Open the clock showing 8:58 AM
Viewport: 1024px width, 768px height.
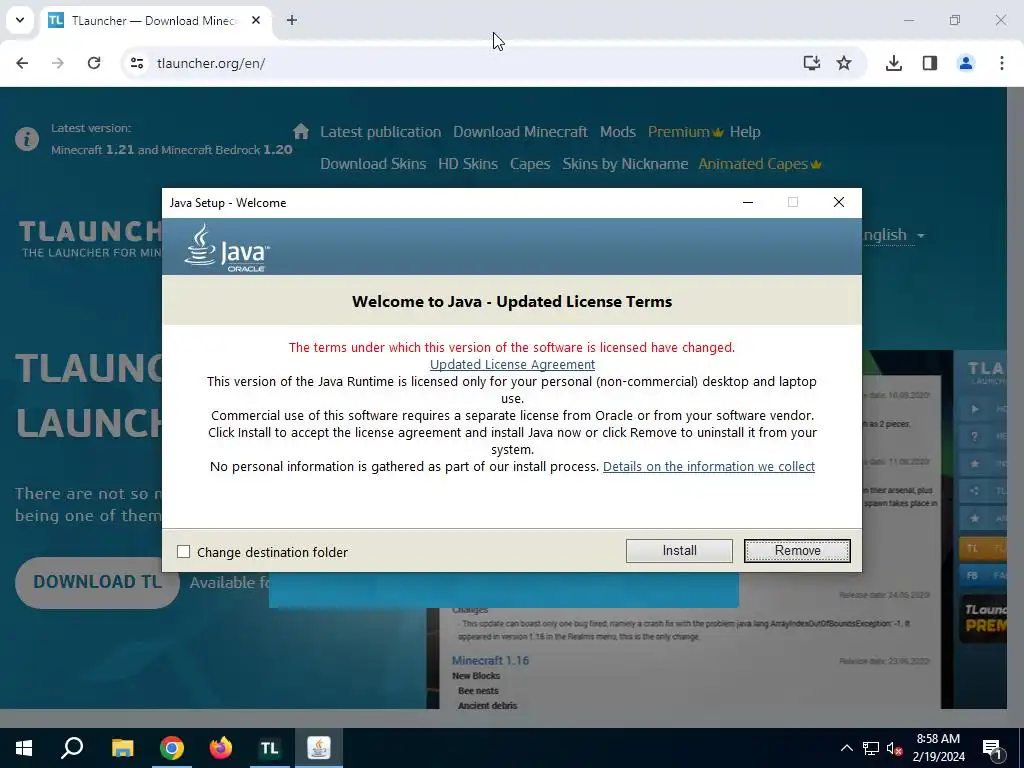click(x=938, y=748)
